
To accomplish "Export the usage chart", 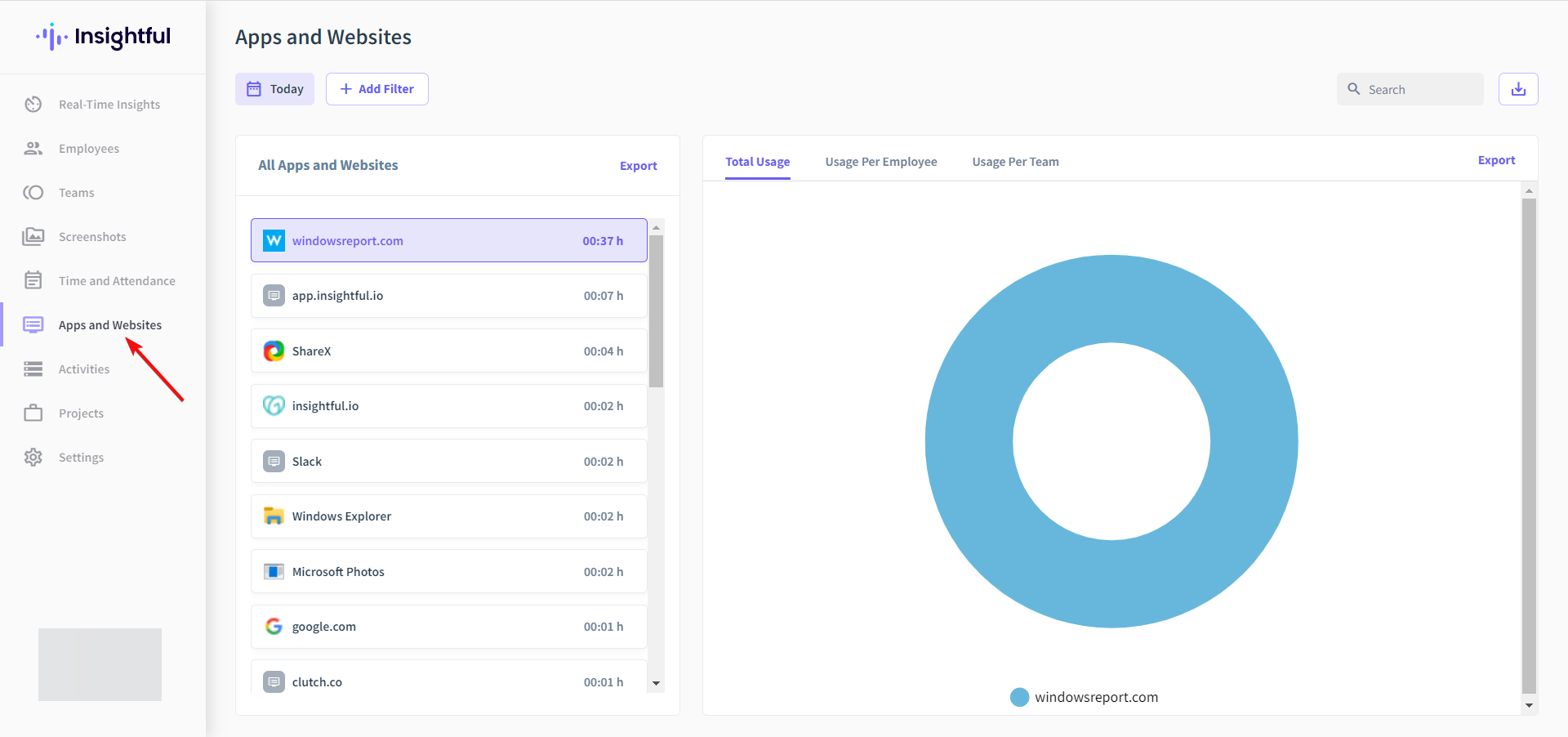I will point(1497,161).
